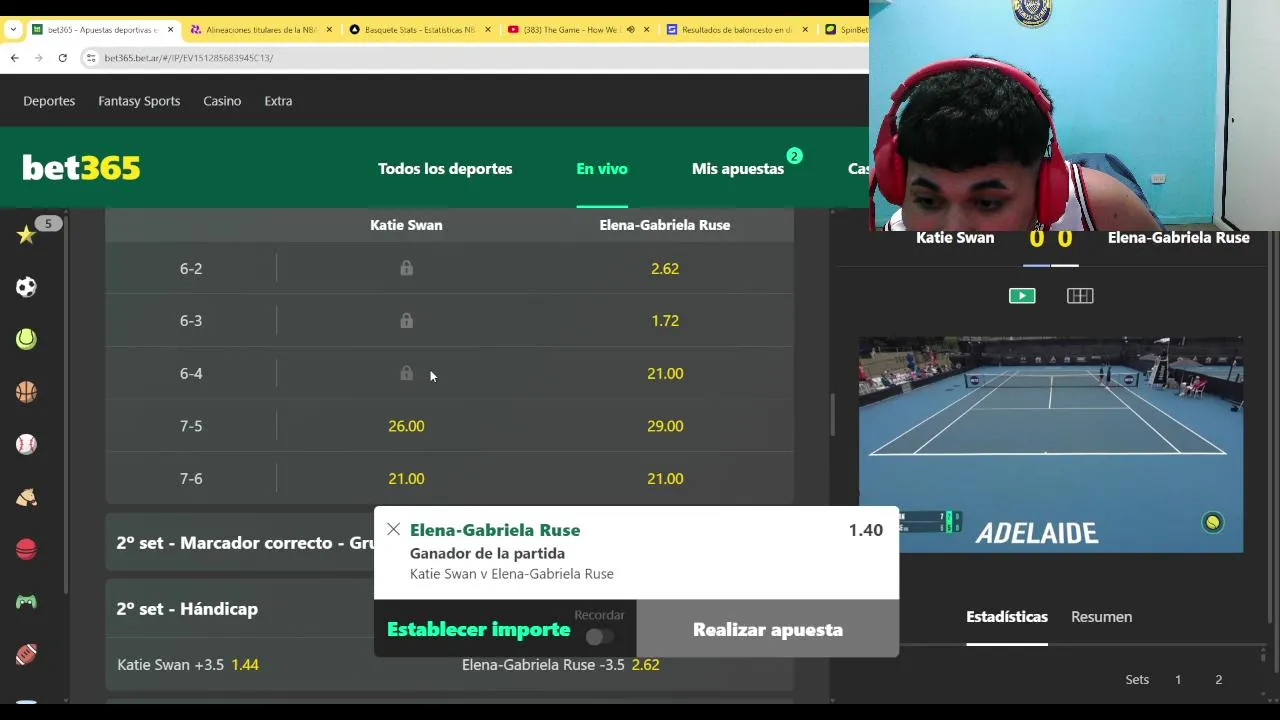
Task: Click the locked 6-2 Katie Swan odds
Action: click(406, 268)
